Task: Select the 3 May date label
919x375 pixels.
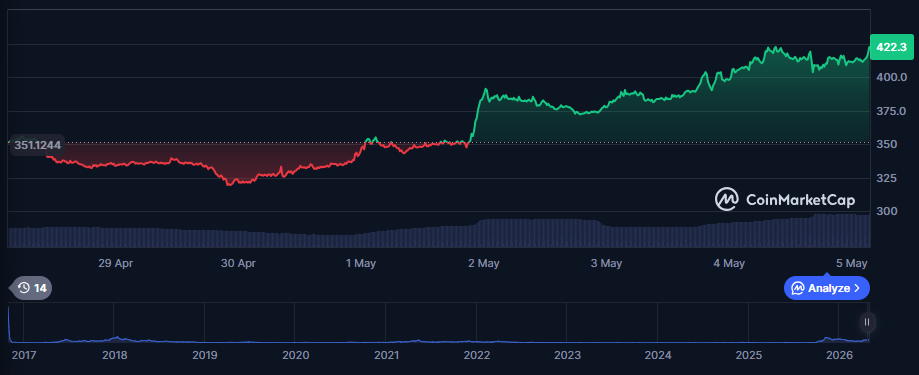Action: click(x=607, y=263)
